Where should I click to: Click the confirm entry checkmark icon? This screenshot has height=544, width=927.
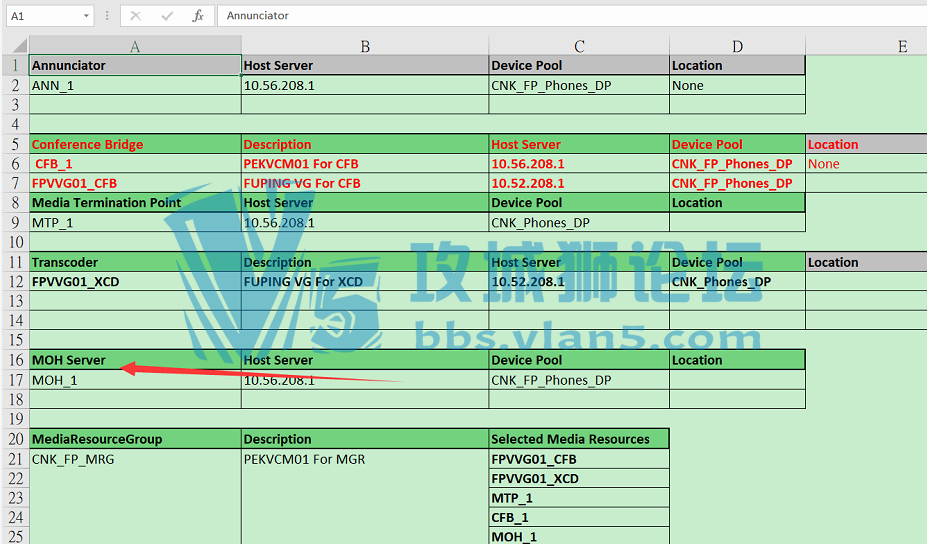click(167, 16)
